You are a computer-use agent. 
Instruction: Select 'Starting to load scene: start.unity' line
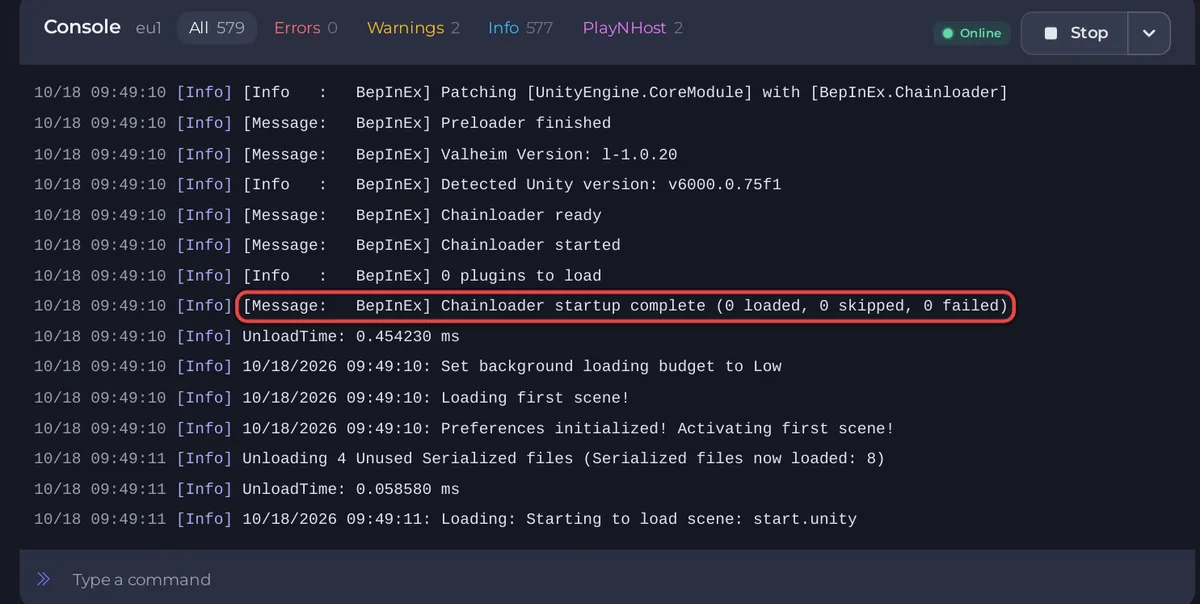click(x=446, y=519)
